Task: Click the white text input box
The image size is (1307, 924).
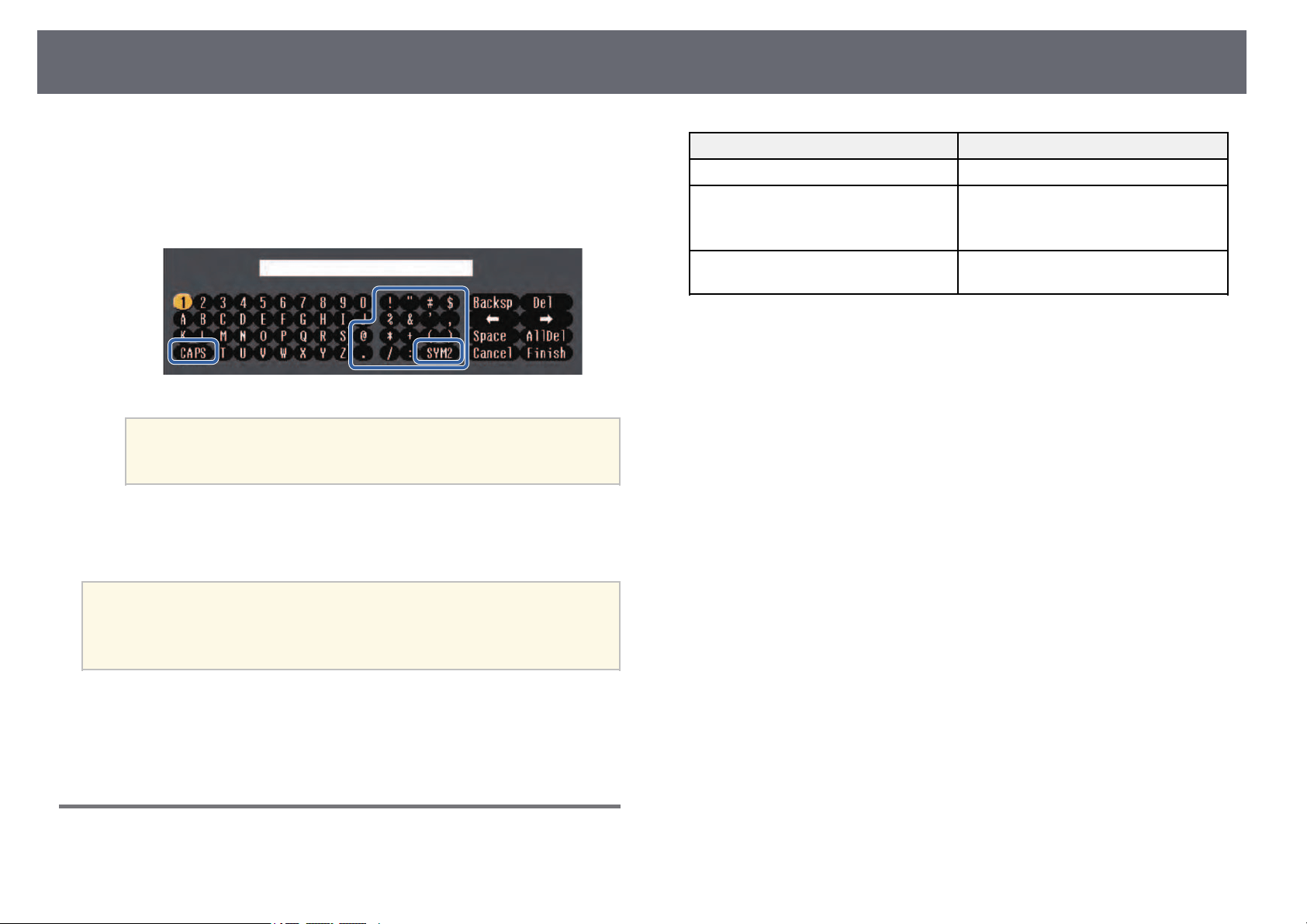Action: click(x=366, y=268)
